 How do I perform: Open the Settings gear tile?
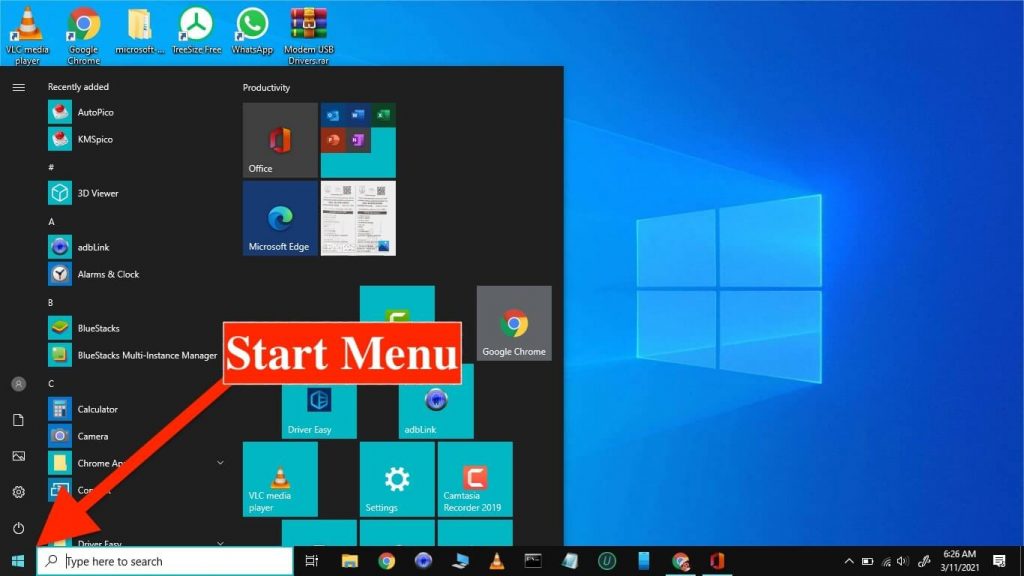pyautogui.click(x=397, y=479)
